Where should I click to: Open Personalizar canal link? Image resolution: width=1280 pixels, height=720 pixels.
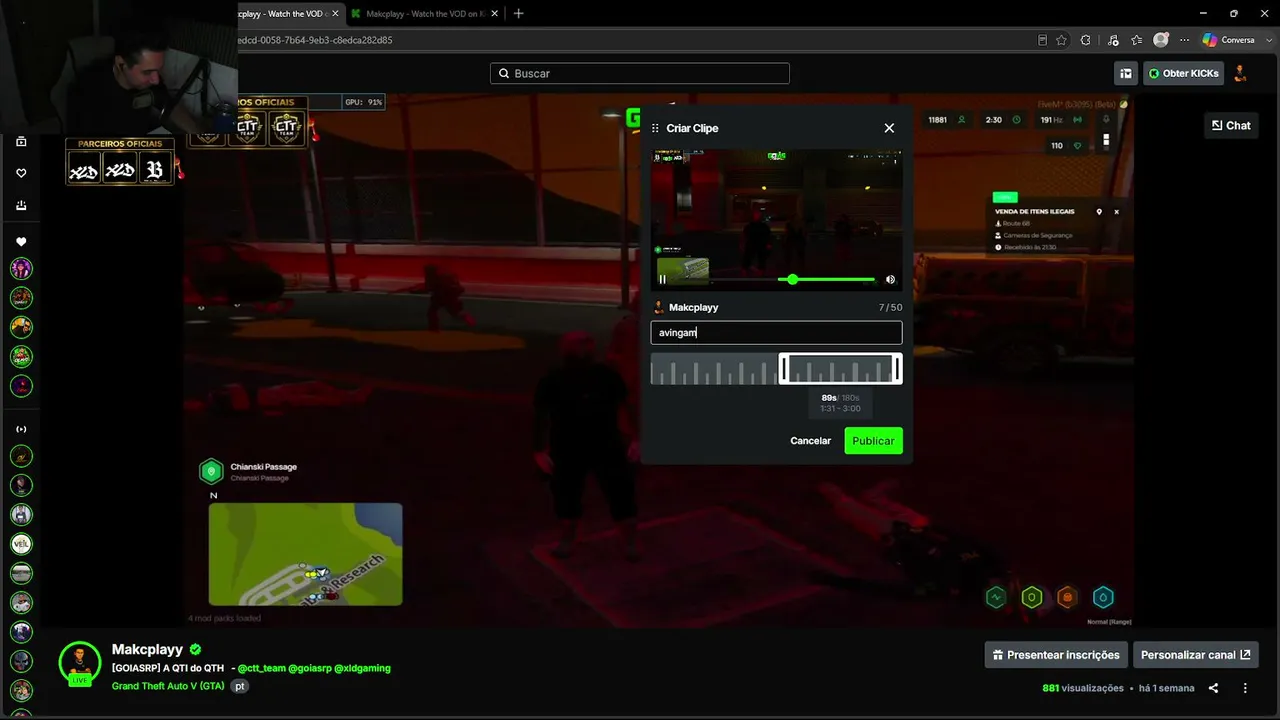(1196, 655)
